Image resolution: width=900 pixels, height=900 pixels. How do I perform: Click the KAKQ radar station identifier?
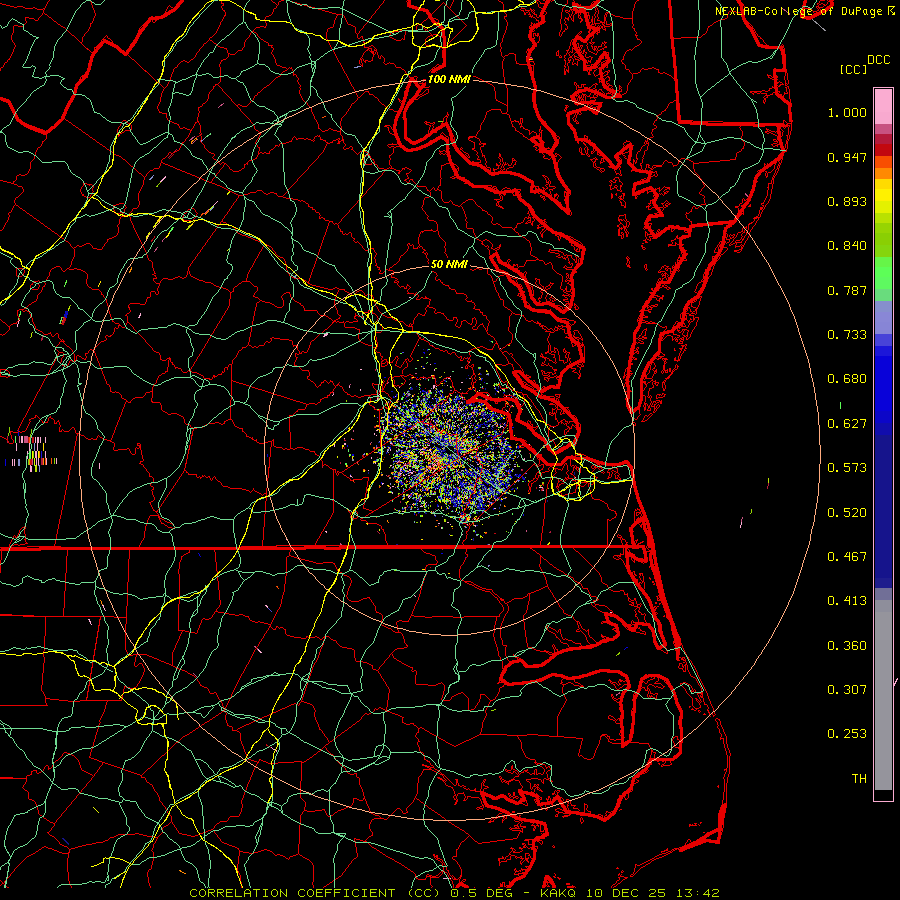point(560,893)
